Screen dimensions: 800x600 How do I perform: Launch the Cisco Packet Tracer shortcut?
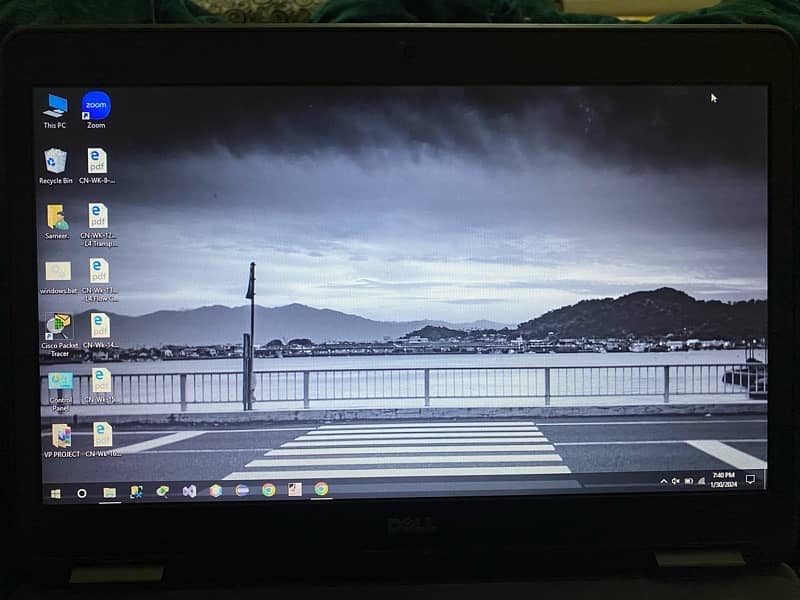coord(60,335)
